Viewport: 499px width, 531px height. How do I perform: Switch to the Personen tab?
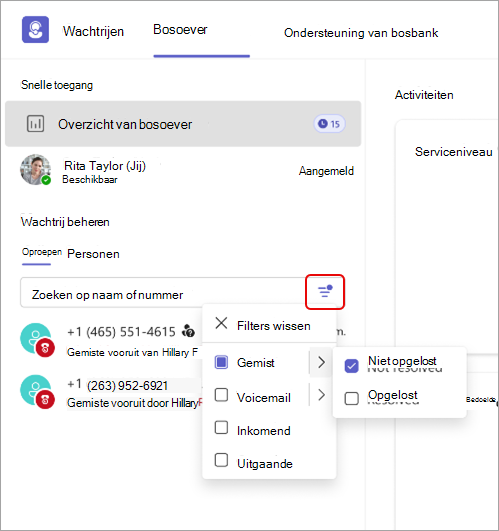coord(93,254)
